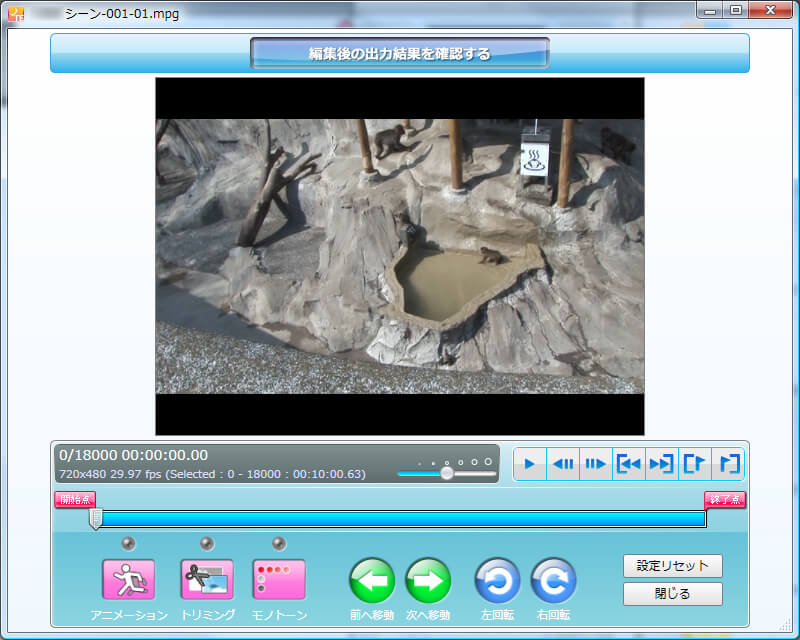This screenshot has width=800, height=640.
Task: Rotate video left with 左回転
Action: coord(497,580)
